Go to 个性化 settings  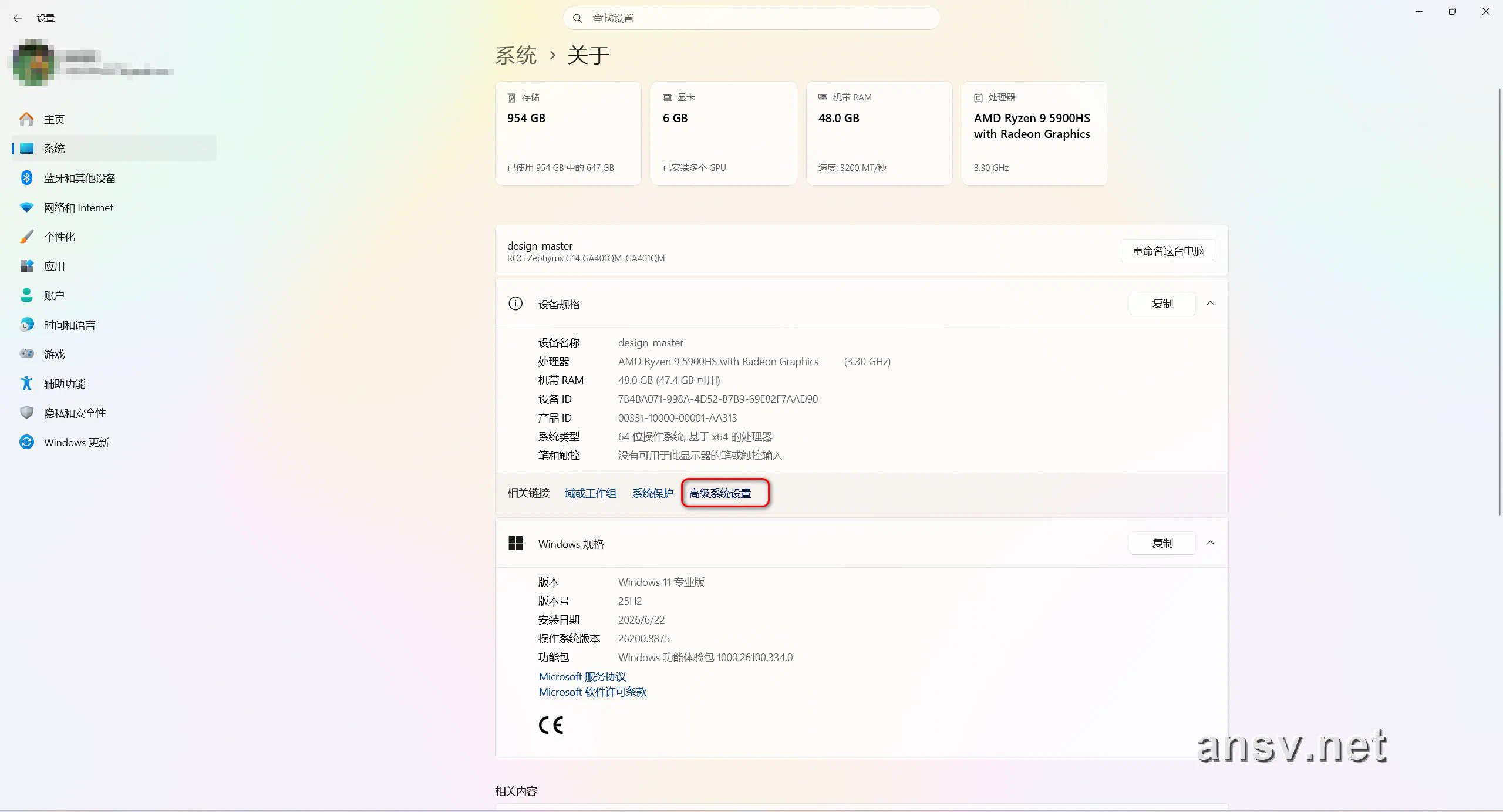[x=114, y=237]
